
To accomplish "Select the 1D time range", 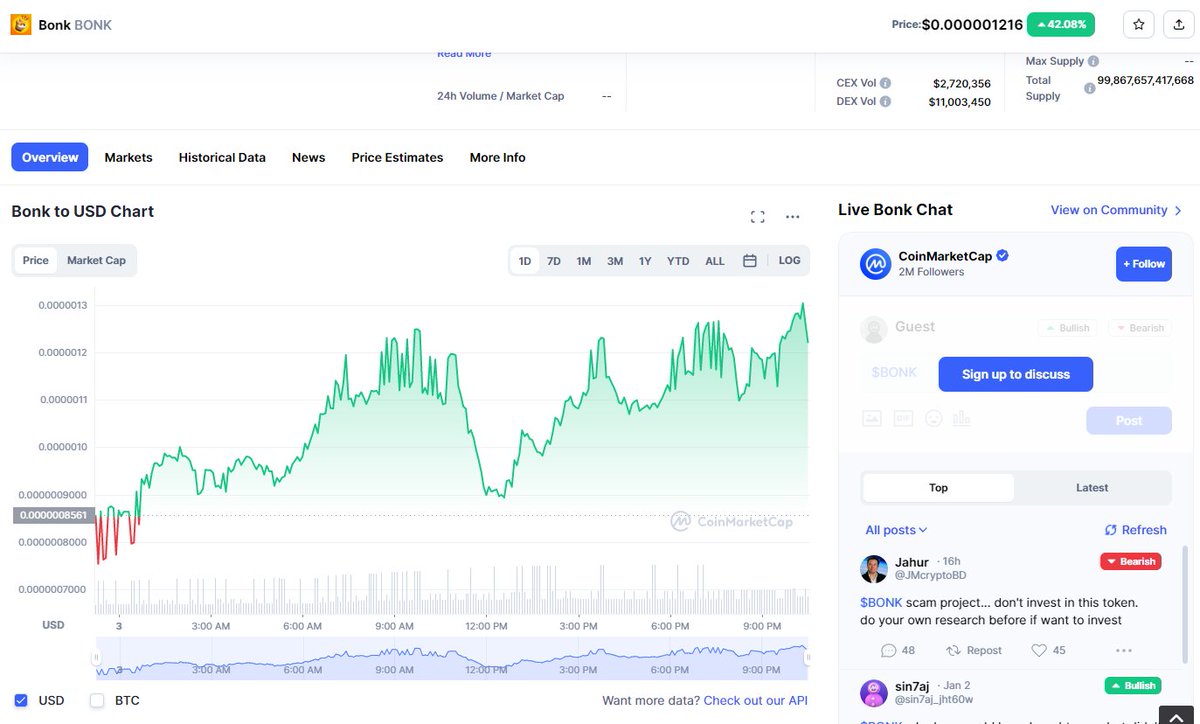I will click(x=524, y=261).
